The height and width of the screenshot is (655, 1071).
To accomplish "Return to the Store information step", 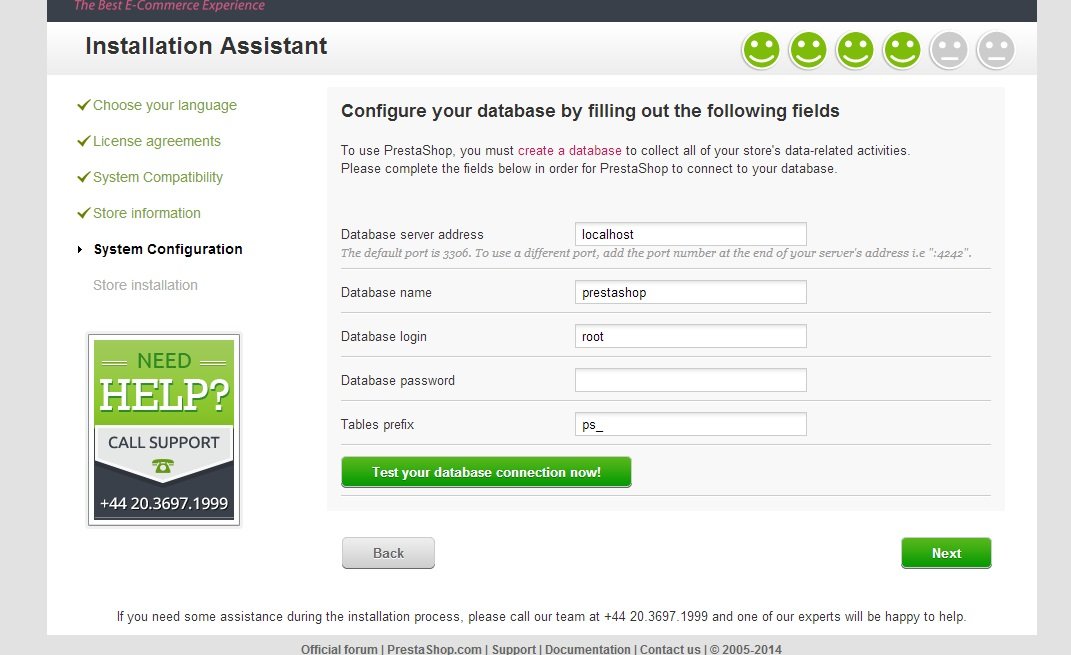I will [x=147, y=213].
